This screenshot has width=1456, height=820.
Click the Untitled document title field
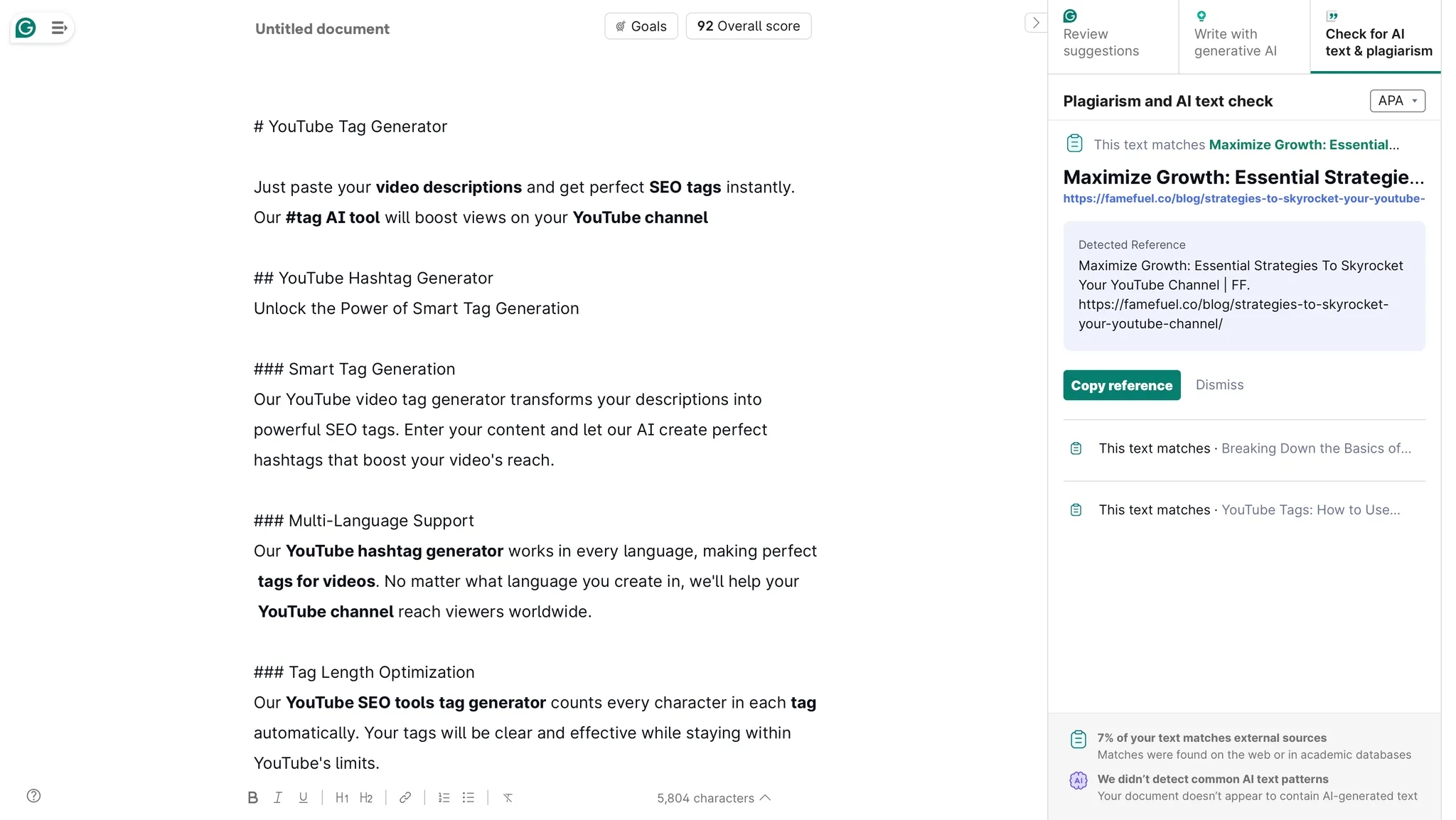tap(322, 29)
